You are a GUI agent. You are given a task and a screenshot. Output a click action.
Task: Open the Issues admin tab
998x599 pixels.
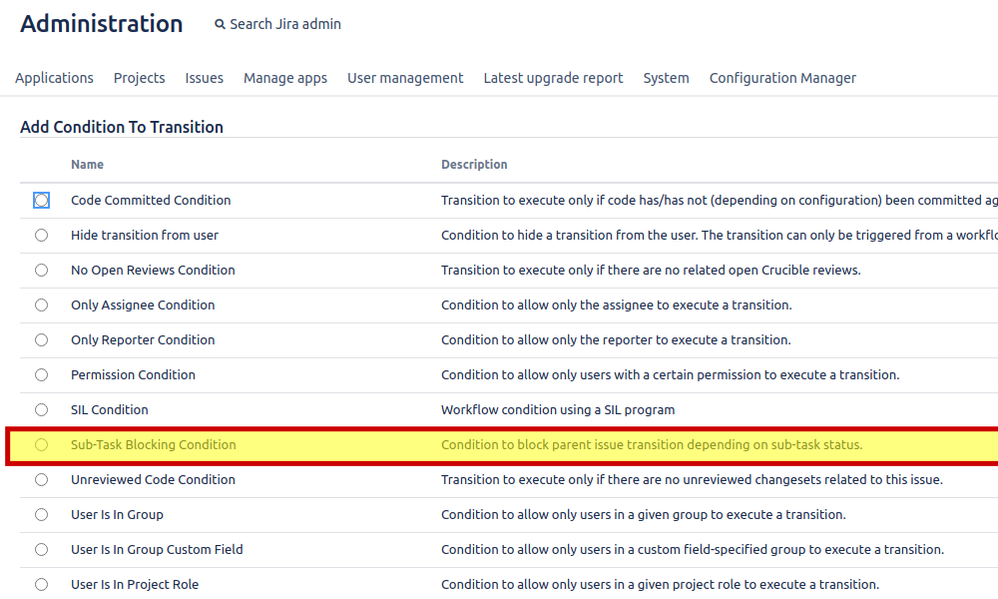coord(204,78)
